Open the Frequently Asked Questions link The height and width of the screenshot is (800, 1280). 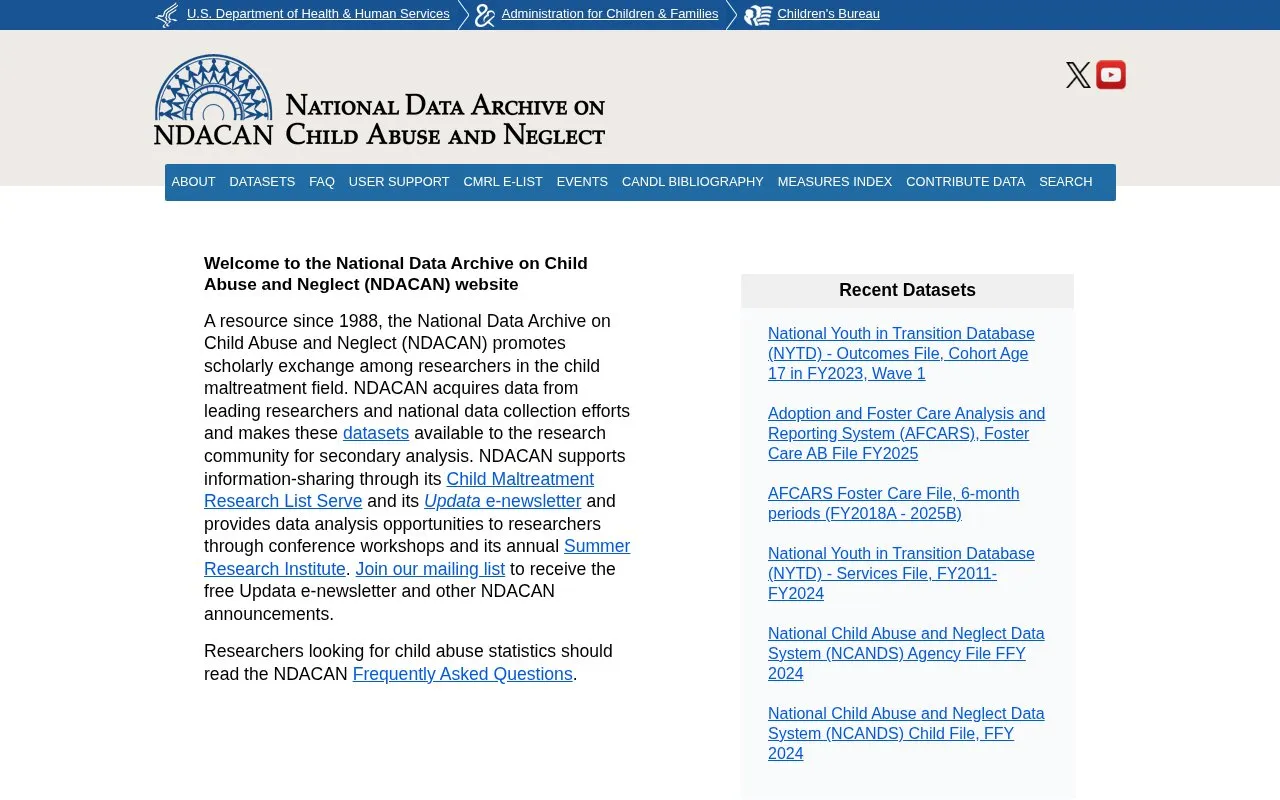[463, 674]
